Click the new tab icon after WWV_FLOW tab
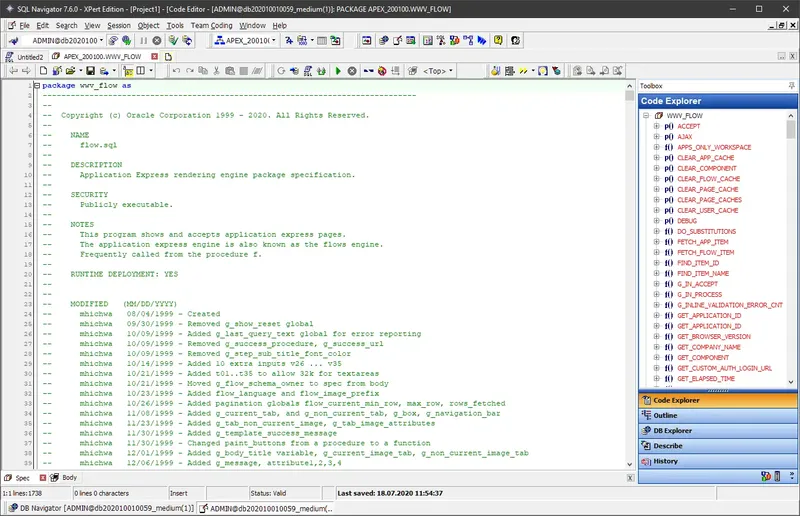 click(168, 57)
